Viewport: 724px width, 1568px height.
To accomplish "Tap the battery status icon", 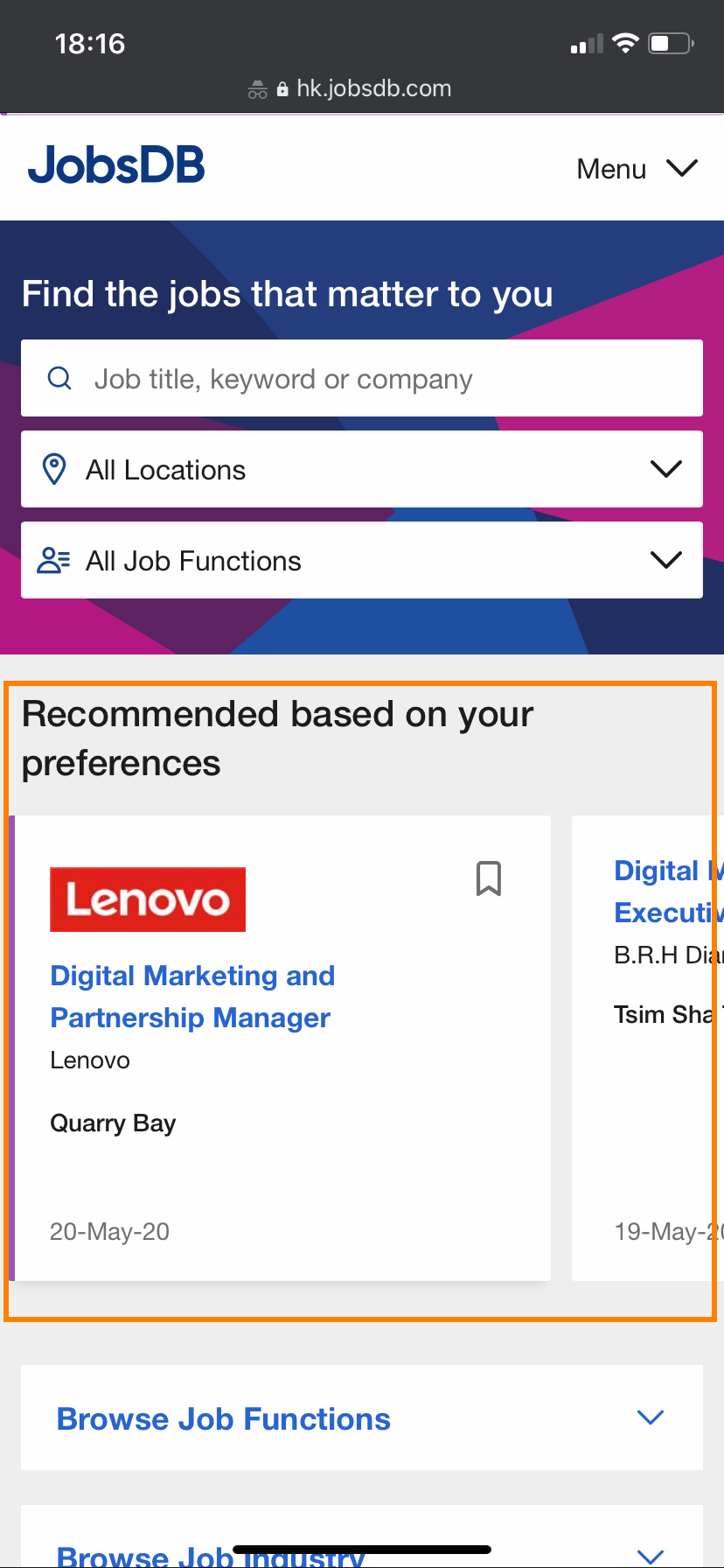I will 671,43.
